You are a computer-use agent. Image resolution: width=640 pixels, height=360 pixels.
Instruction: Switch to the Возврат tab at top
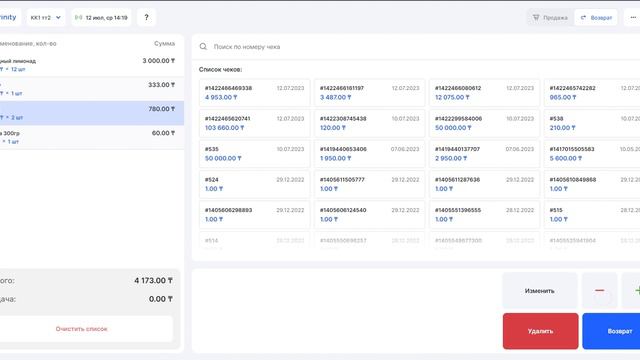pos(596,18)
